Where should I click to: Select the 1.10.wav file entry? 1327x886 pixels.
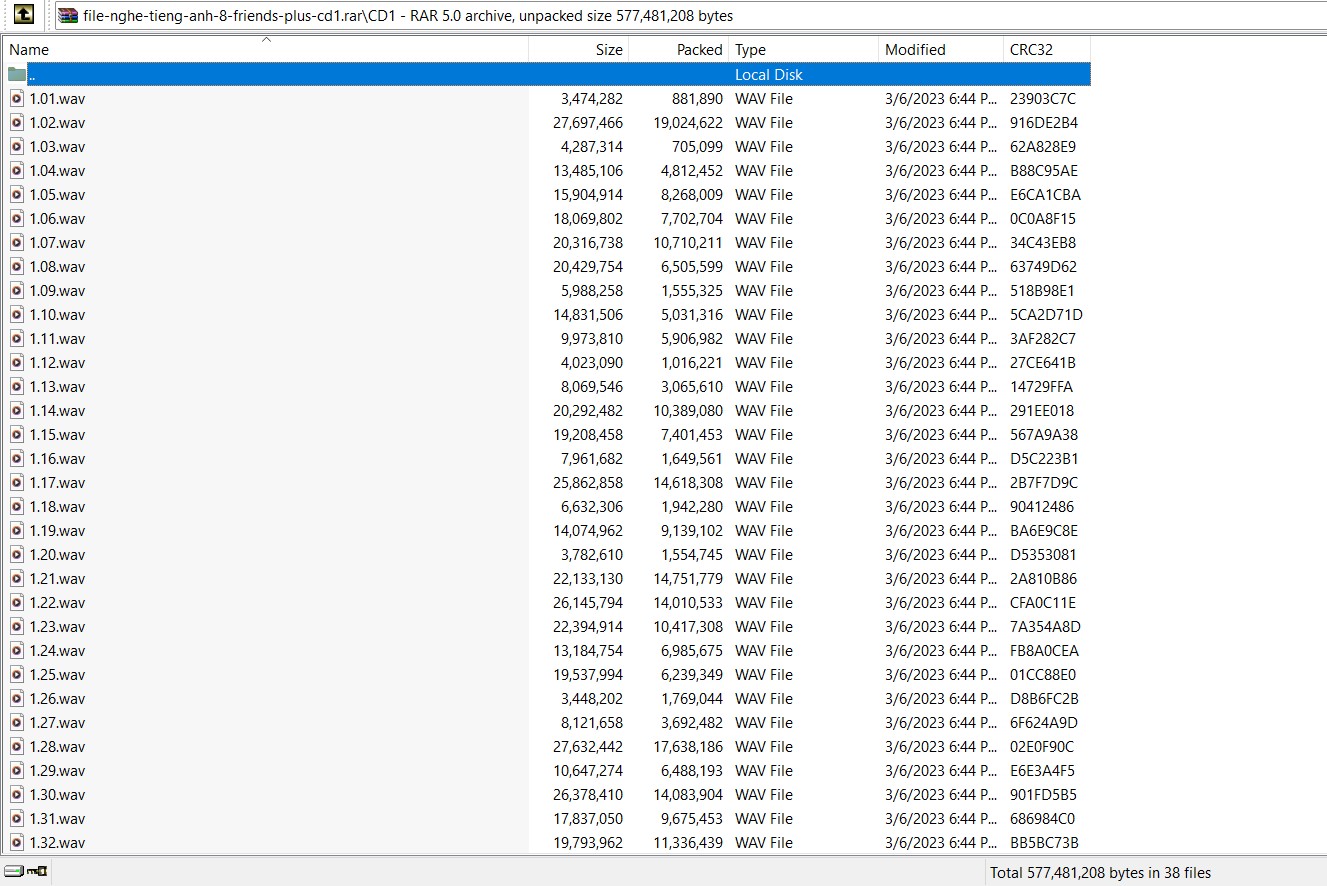pos(57,314)
